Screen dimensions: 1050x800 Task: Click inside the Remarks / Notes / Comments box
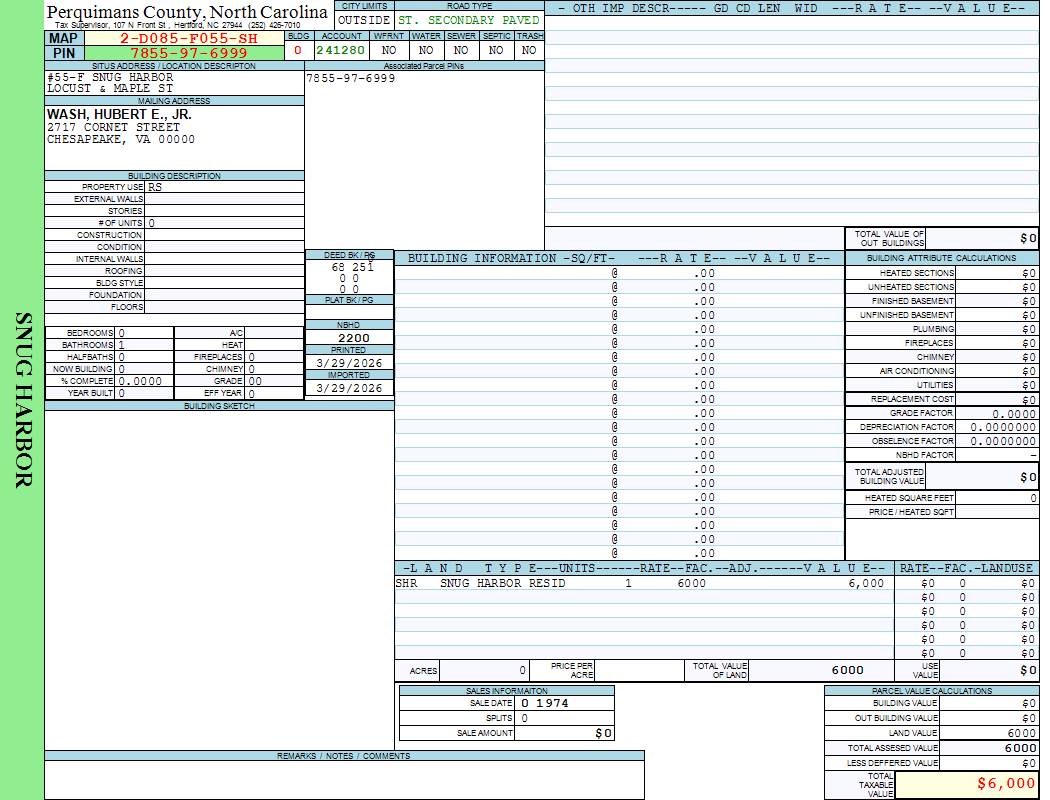pos(344,779)
